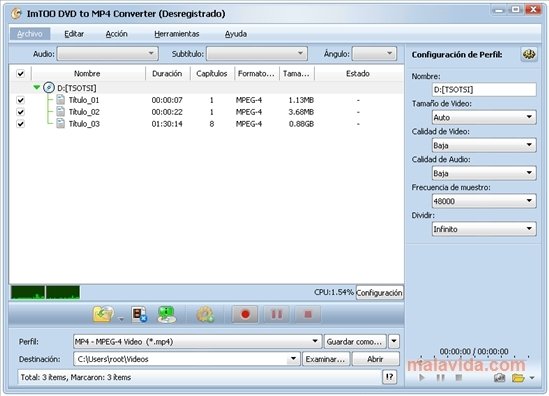This screenshot has height=396, width=549.
Task: Click the Guardar como... button
Action: [x=355, y=341]
